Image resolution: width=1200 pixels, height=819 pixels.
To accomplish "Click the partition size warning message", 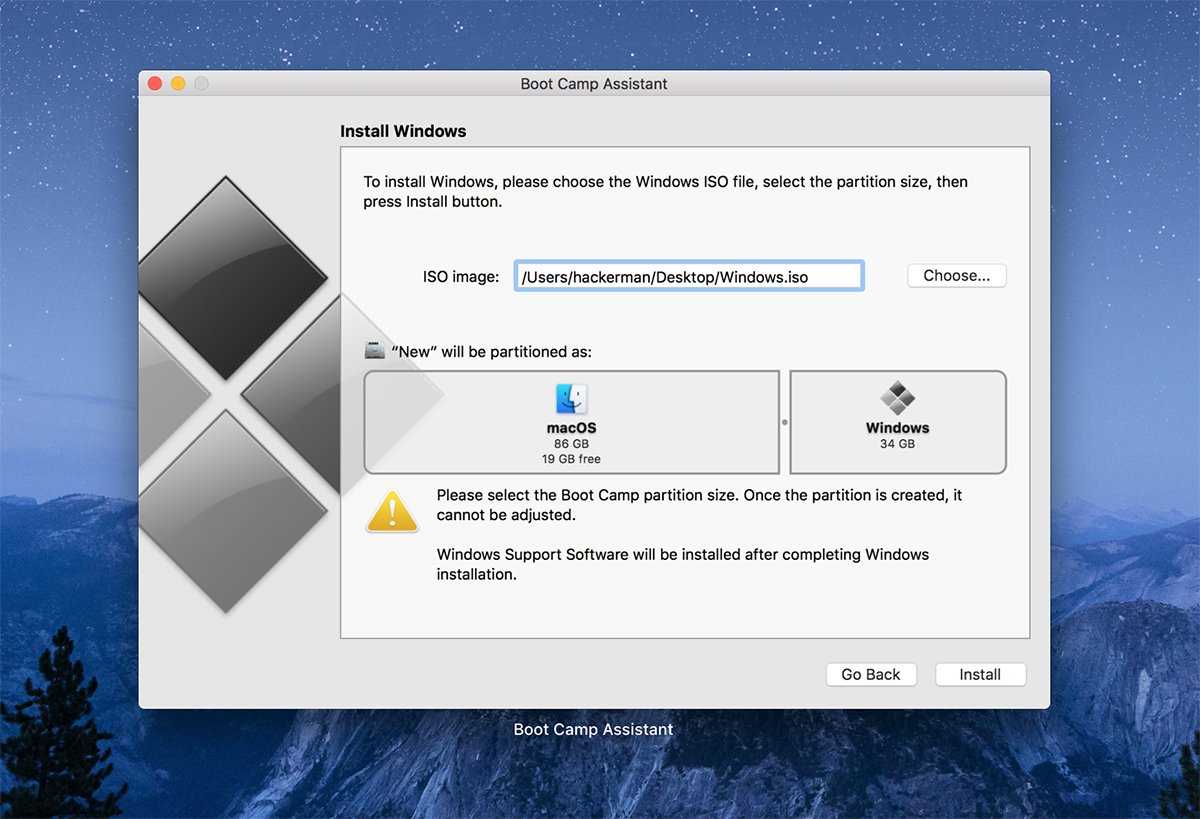I will (699, 505).
